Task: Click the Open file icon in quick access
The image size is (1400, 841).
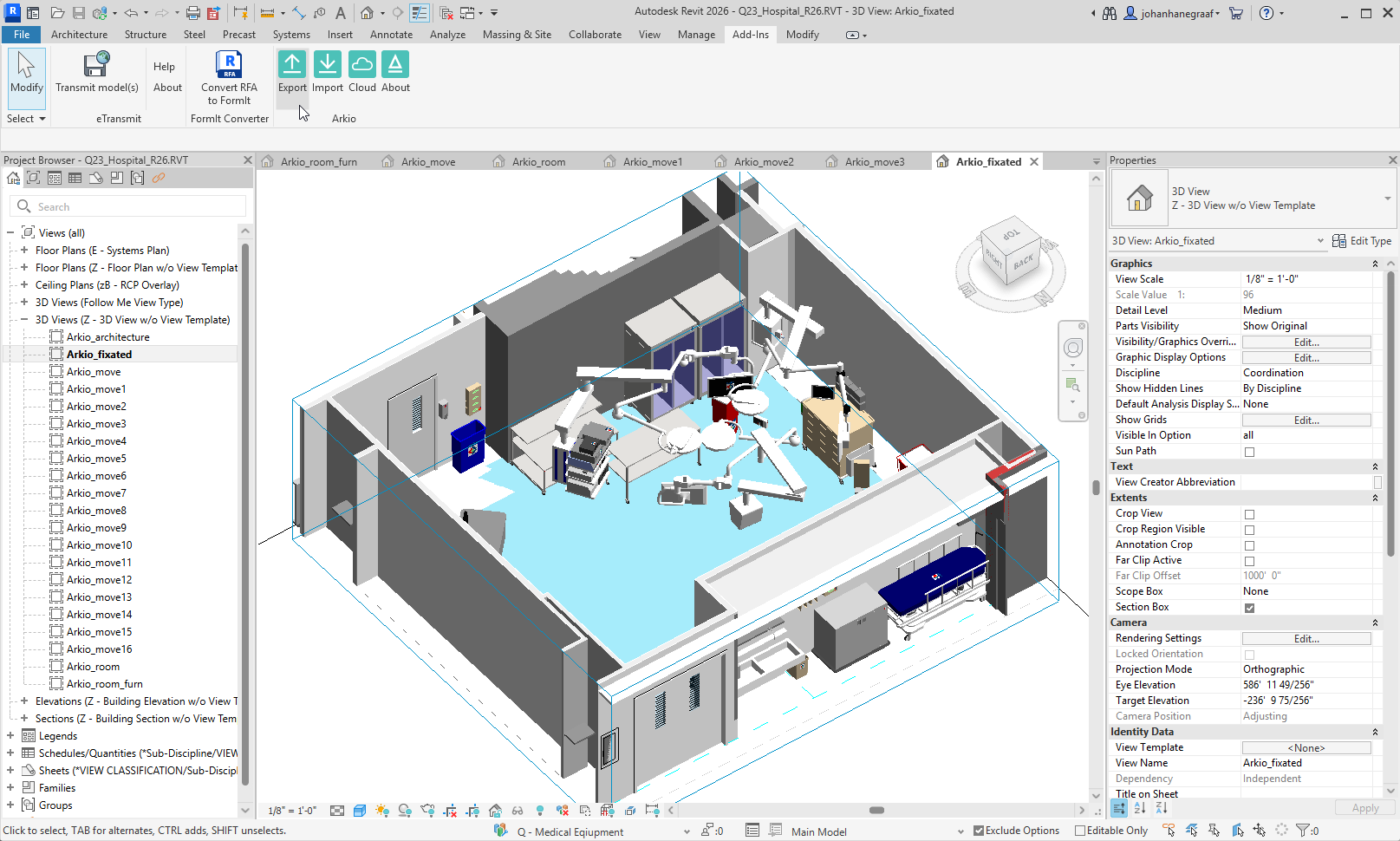Action: (x=57, y=13)
